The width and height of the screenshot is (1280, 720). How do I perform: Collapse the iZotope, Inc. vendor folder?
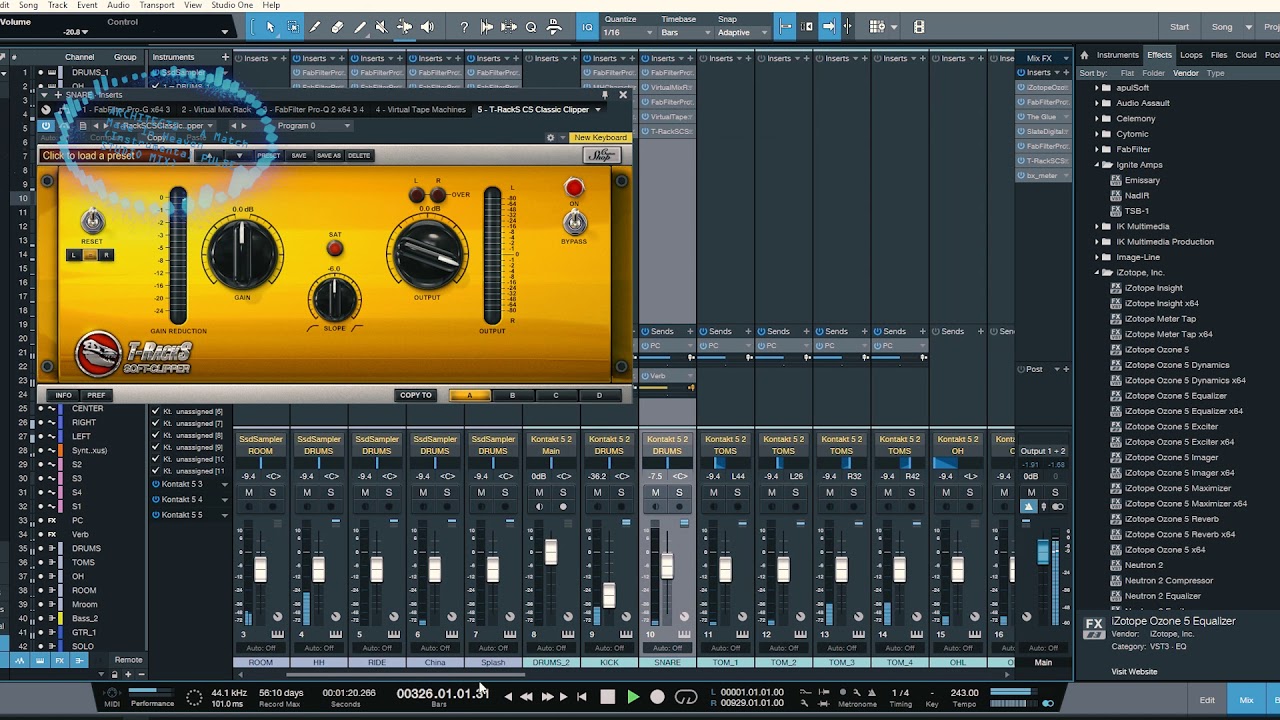pos(1096,272)
